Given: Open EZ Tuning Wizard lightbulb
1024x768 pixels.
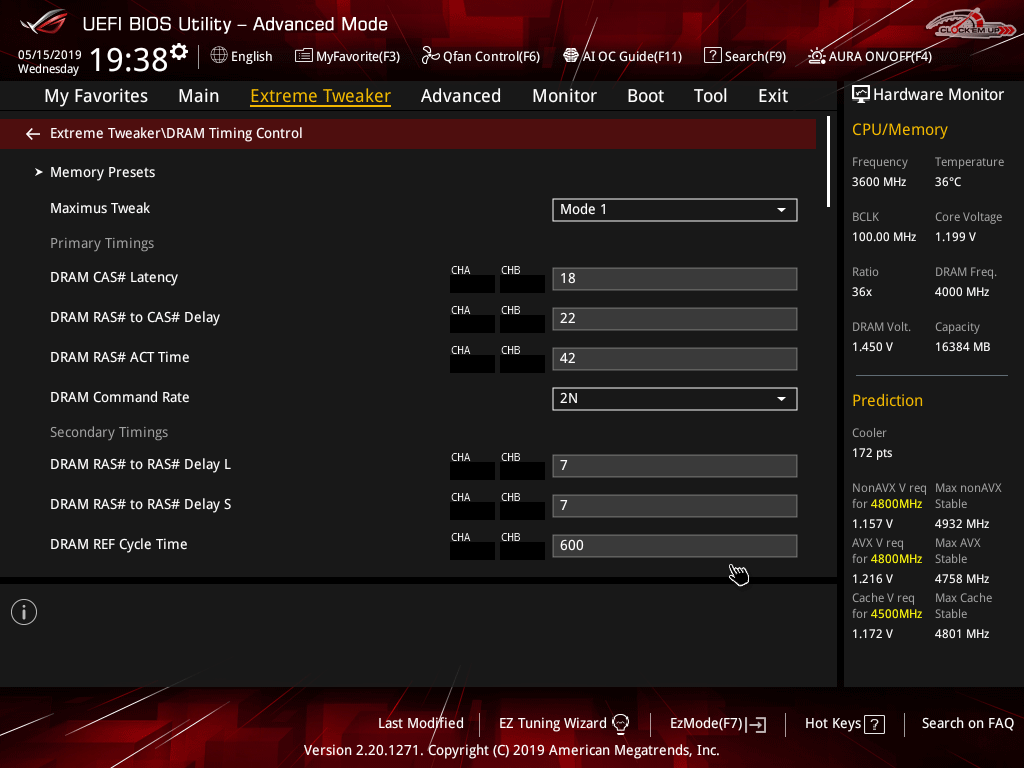Looking at the screenshot, I should 620,723.
